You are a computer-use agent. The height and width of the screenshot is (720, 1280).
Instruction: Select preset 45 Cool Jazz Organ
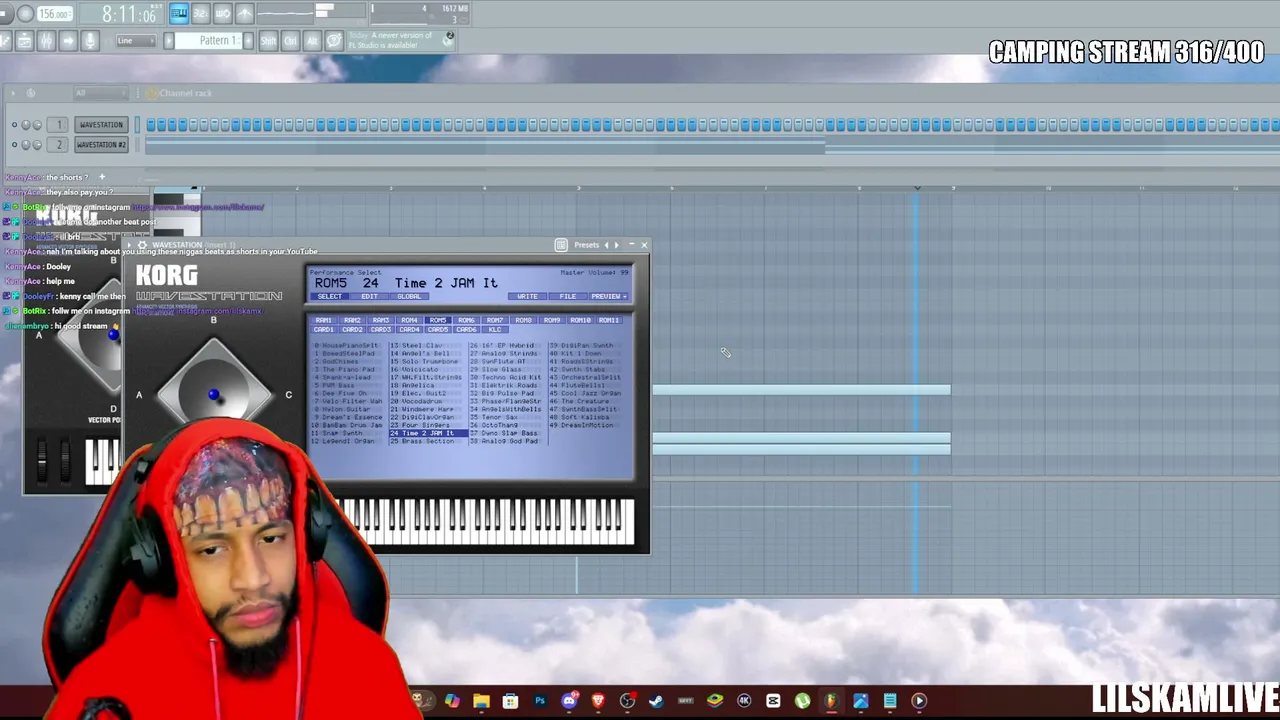coord(585,394)
